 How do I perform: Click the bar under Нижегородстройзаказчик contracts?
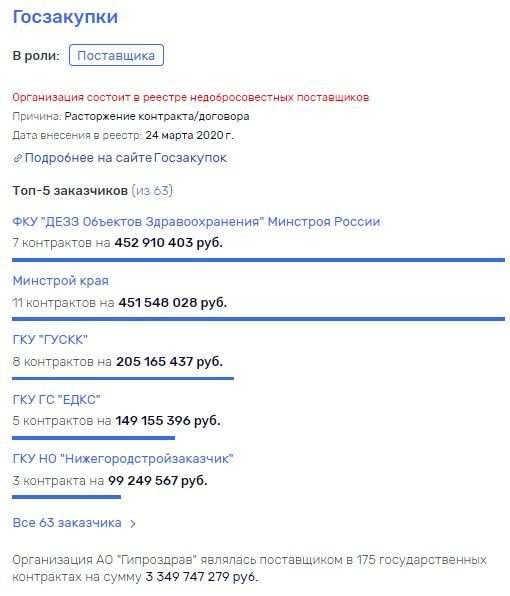click(67, 497)
